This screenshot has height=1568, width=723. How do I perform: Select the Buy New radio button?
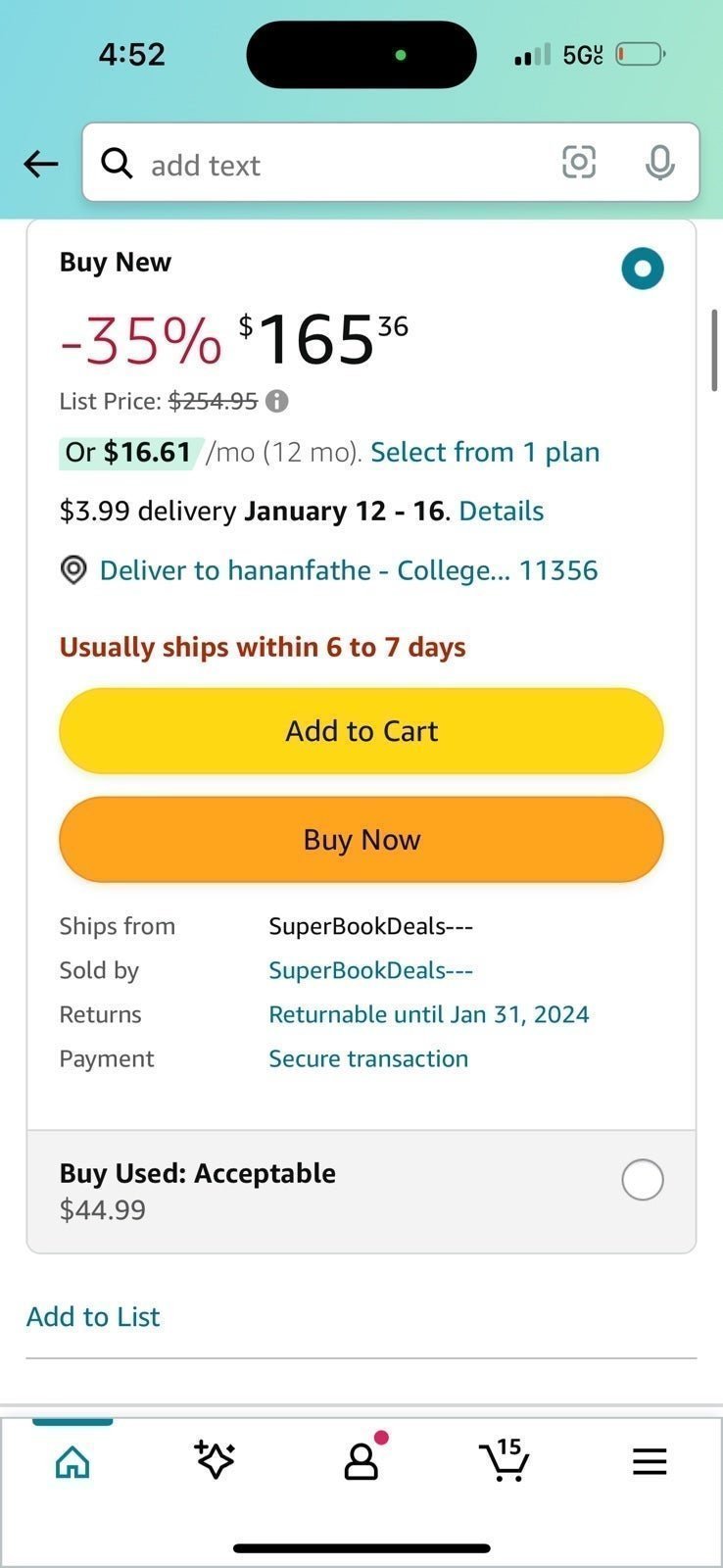[x=643, y=269]
